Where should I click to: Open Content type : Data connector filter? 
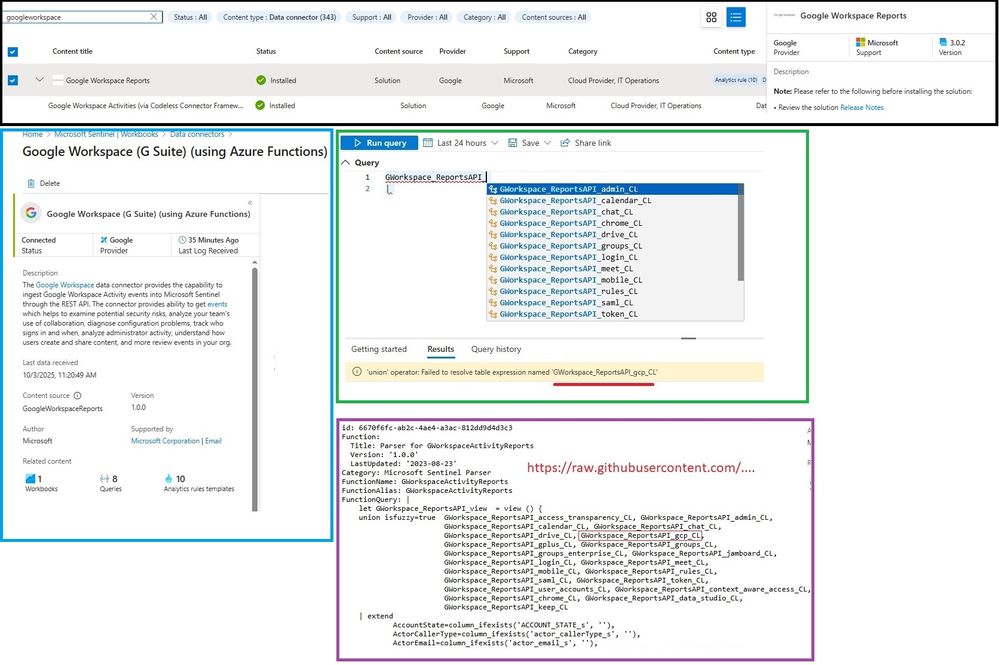pos(279,17)
